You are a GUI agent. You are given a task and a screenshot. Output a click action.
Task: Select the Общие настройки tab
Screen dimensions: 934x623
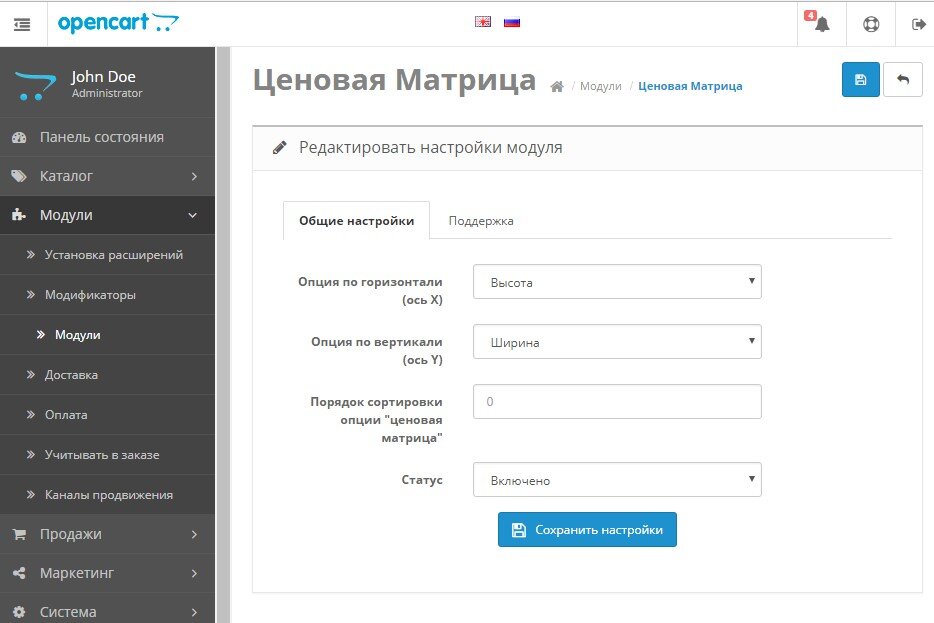[x=356, y=221]
